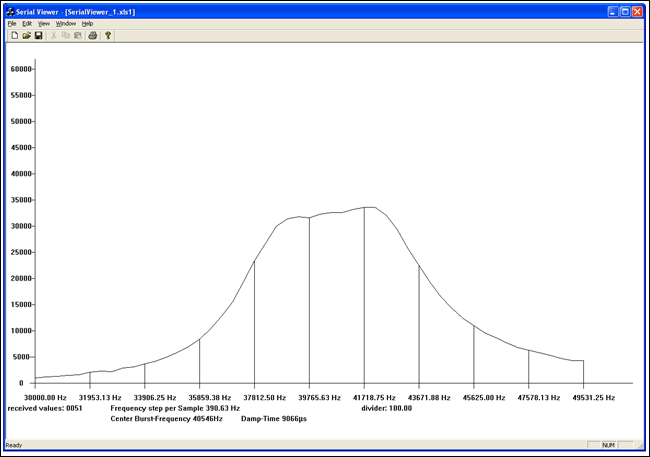
Task: Maximize the Serial Viewer window
Action: 624,11
